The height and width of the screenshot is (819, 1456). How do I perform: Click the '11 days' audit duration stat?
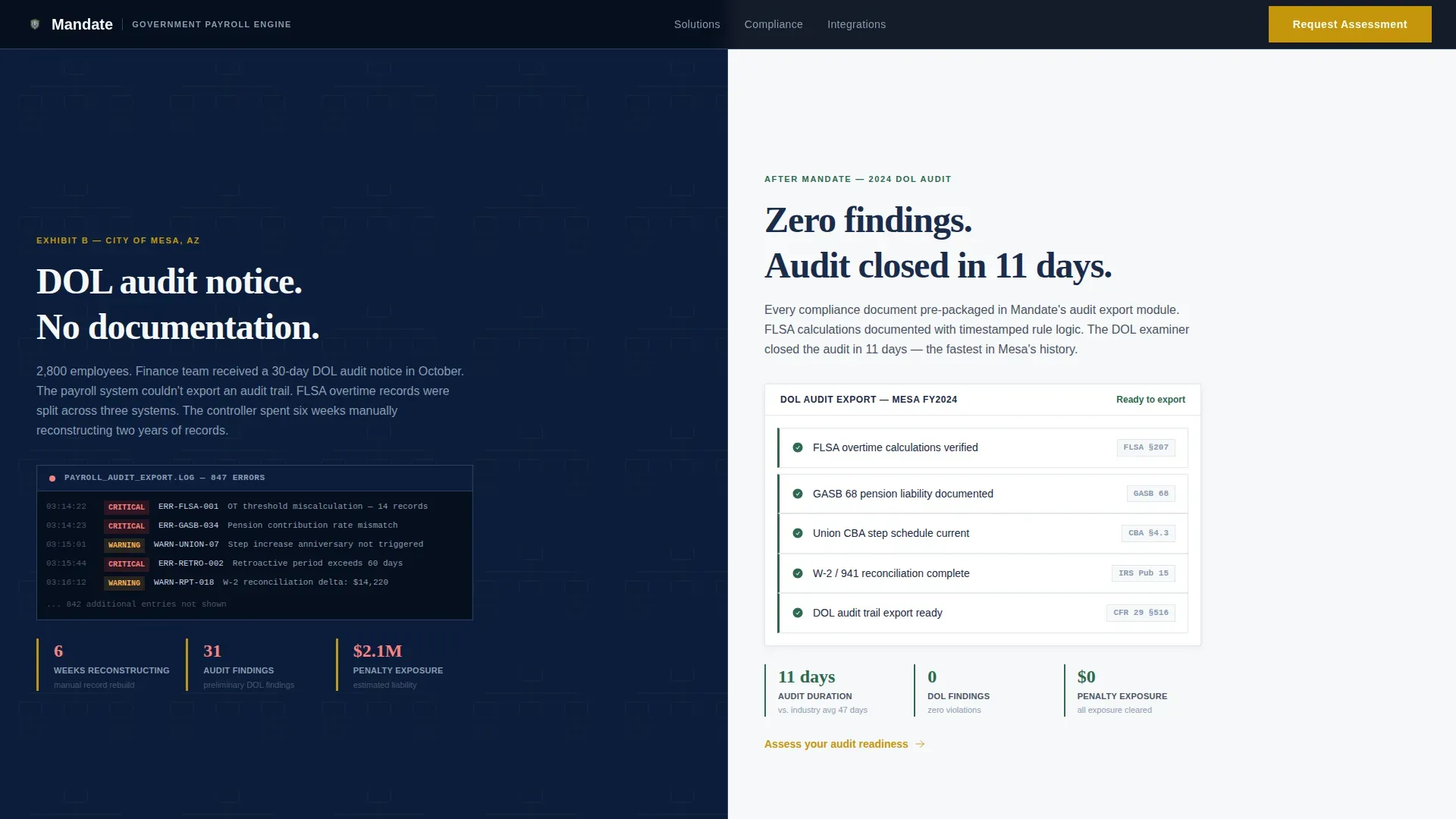click(x=806, y=676)
